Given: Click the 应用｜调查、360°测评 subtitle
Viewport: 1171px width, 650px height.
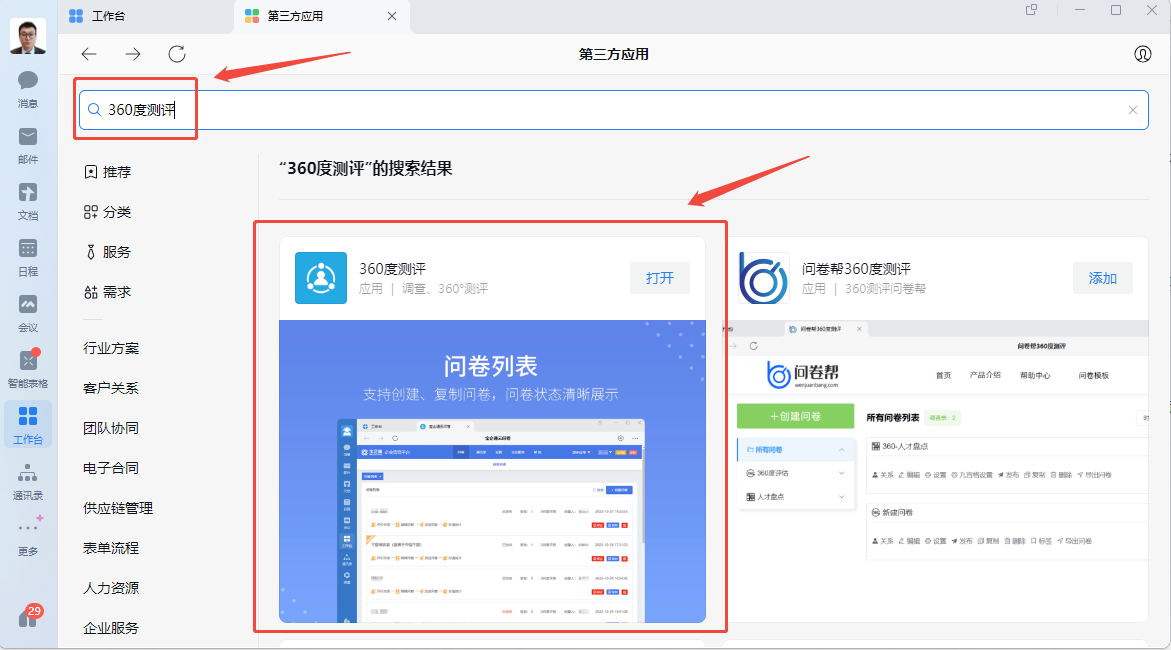Looking at the screenshot, I should coord(423,289).
